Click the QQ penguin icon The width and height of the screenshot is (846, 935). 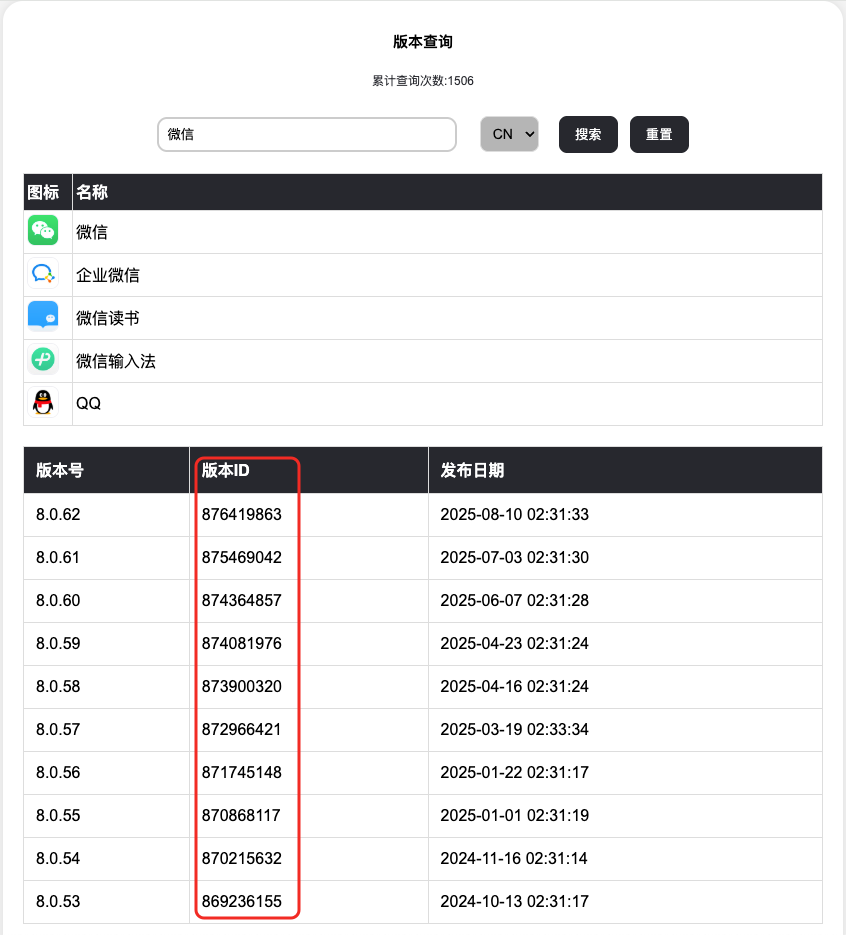(43, 403)
